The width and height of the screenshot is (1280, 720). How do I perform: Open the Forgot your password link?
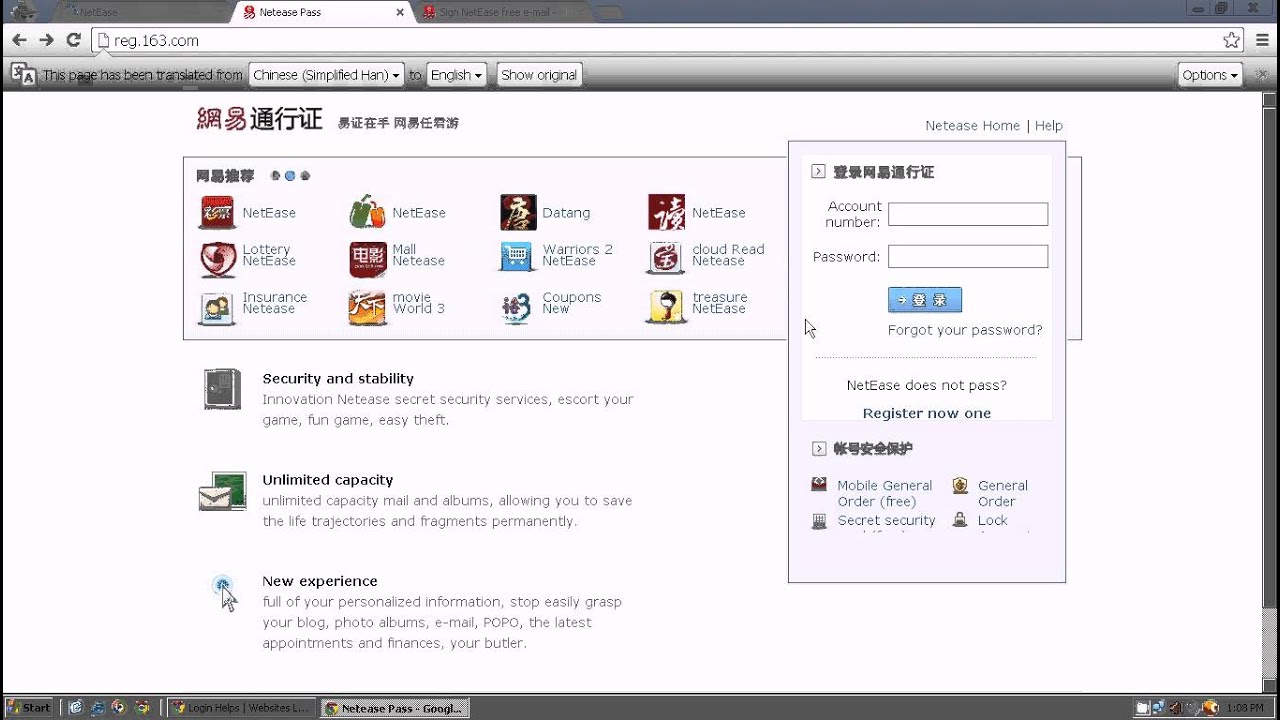tap(965, 330)
